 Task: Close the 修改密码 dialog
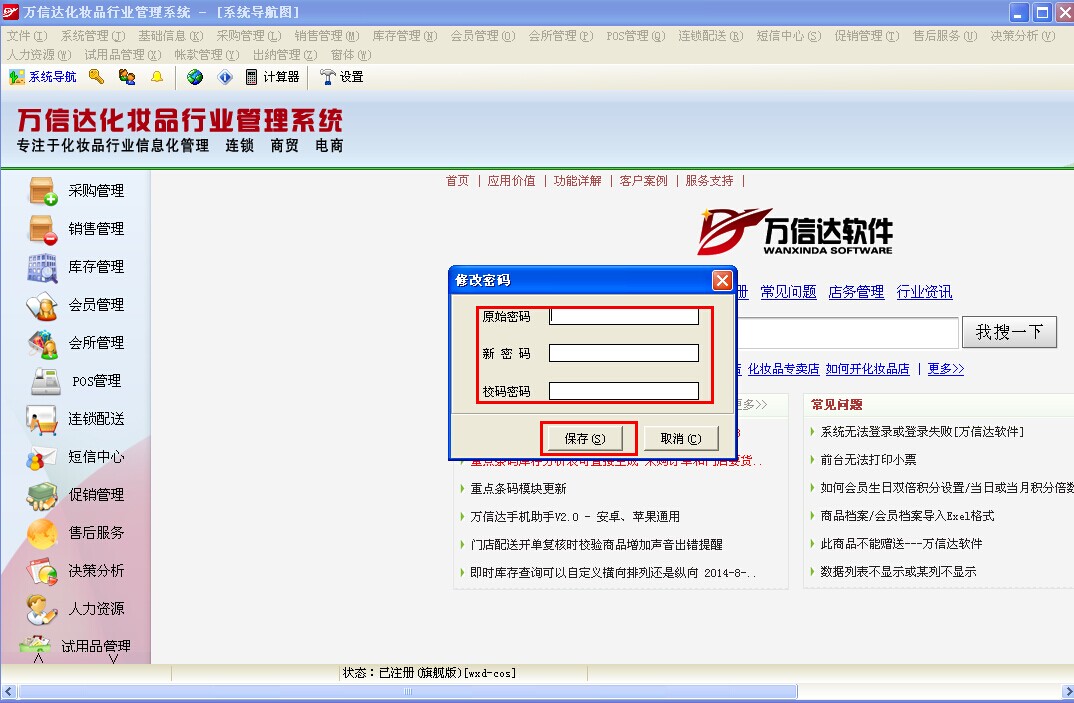721,280
